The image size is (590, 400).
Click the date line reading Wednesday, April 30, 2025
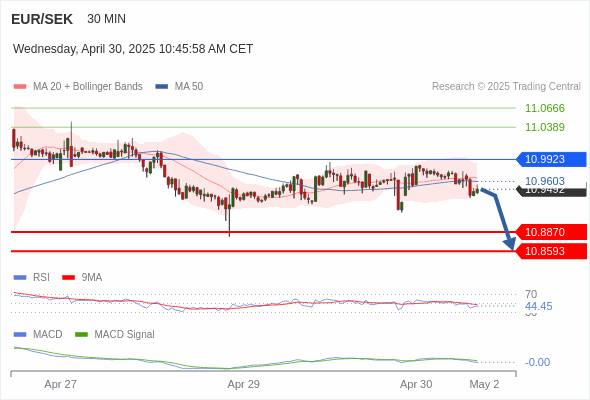coord(133,49)
